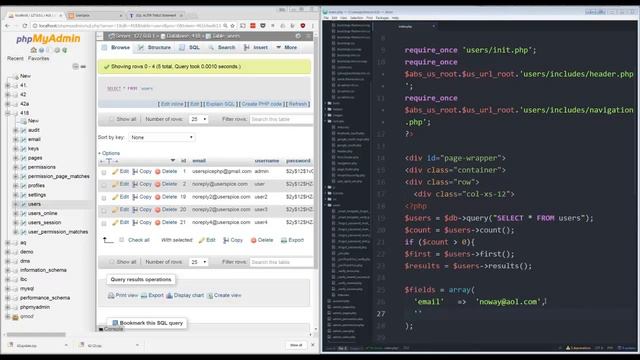The height and width of the screenshot is (360, 640).
Task: Click Display chart icon
Action: coord(169,296)
